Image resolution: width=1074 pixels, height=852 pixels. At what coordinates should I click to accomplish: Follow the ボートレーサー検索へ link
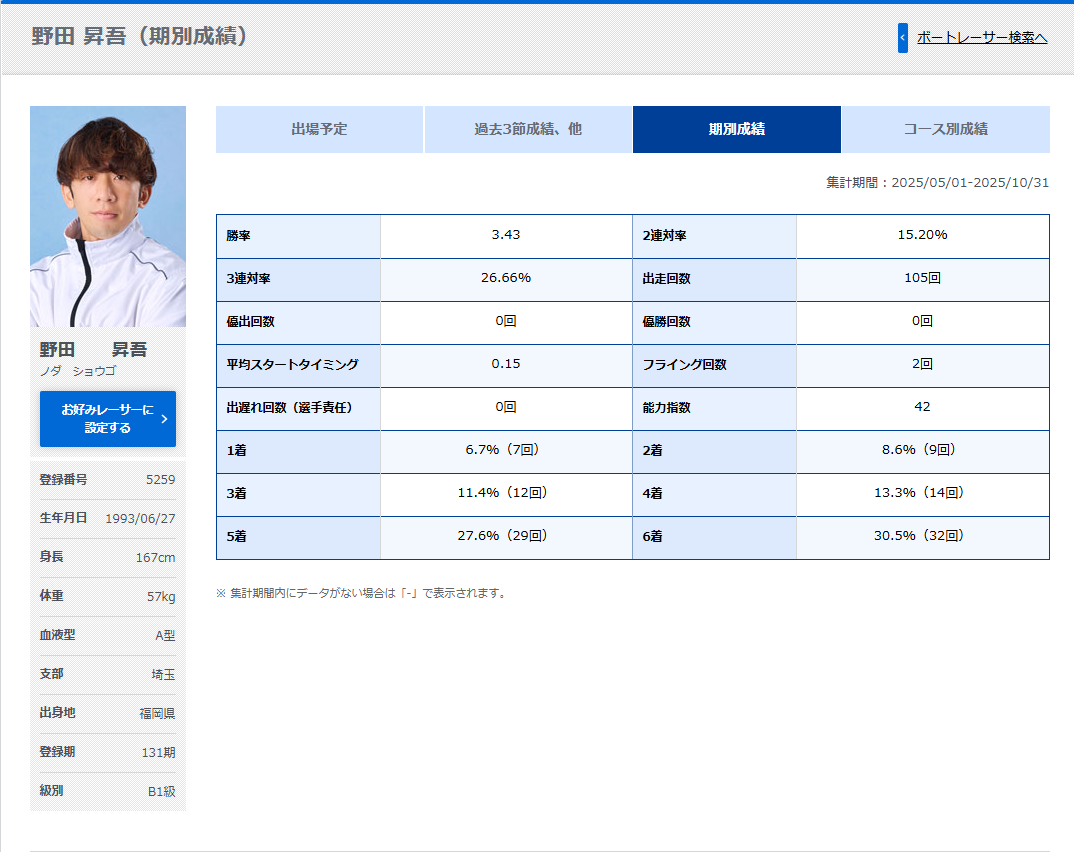[981, 38]
